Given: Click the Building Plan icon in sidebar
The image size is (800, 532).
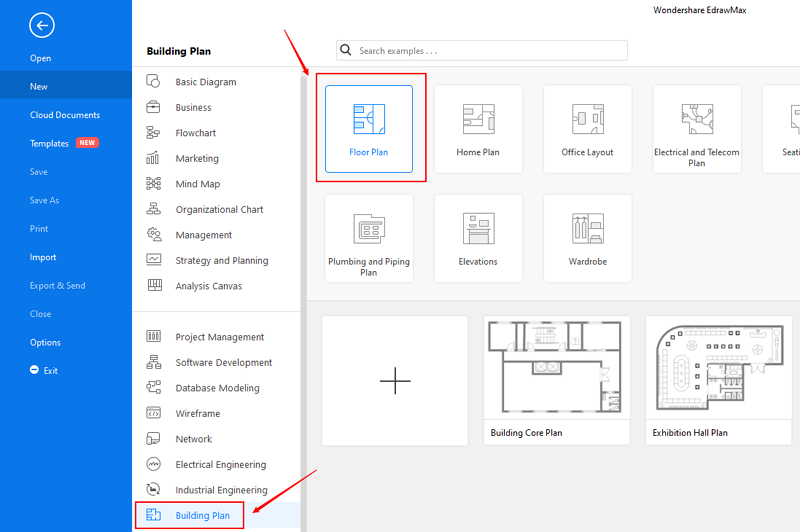Looking at the screenshot, I should point(154,515).
